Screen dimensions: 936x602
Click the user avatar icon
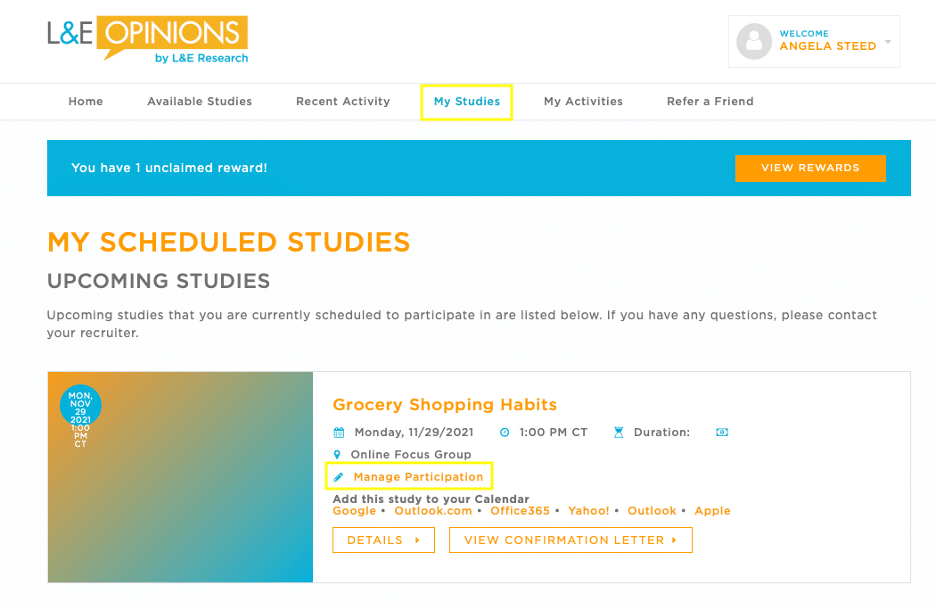pos(753,41)
